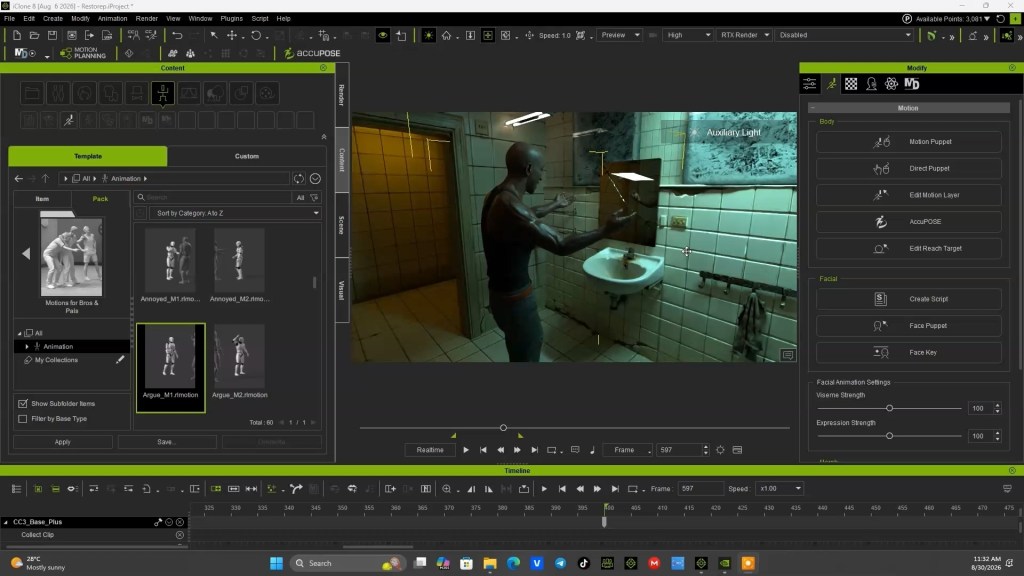Open timeline track list icon
The height and width of the screenshot is (576, 1024).
[16, 488]
